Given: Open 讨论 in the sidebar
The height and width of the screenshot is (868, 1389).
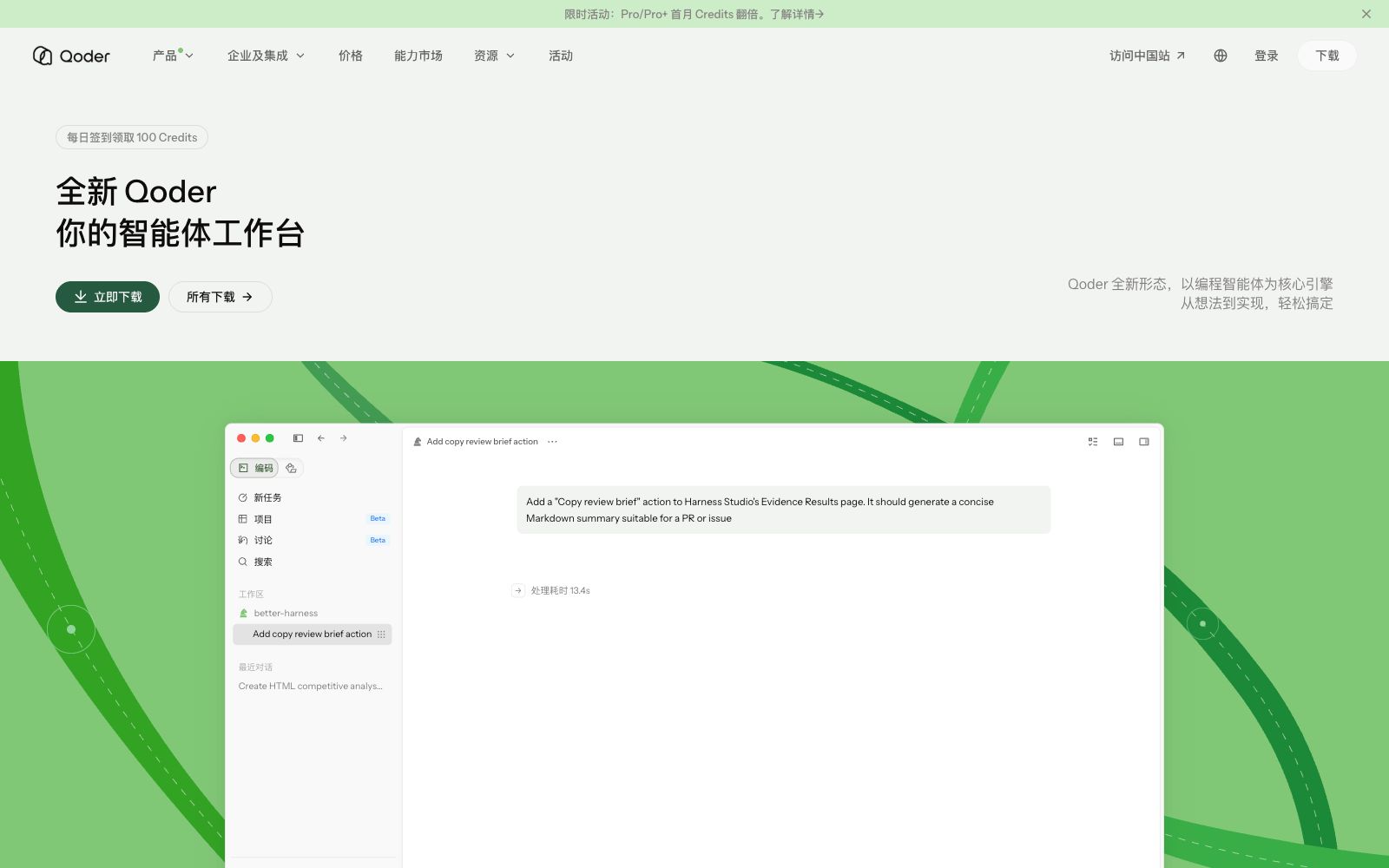Looking at the screenshot, I should pos(313,540).
